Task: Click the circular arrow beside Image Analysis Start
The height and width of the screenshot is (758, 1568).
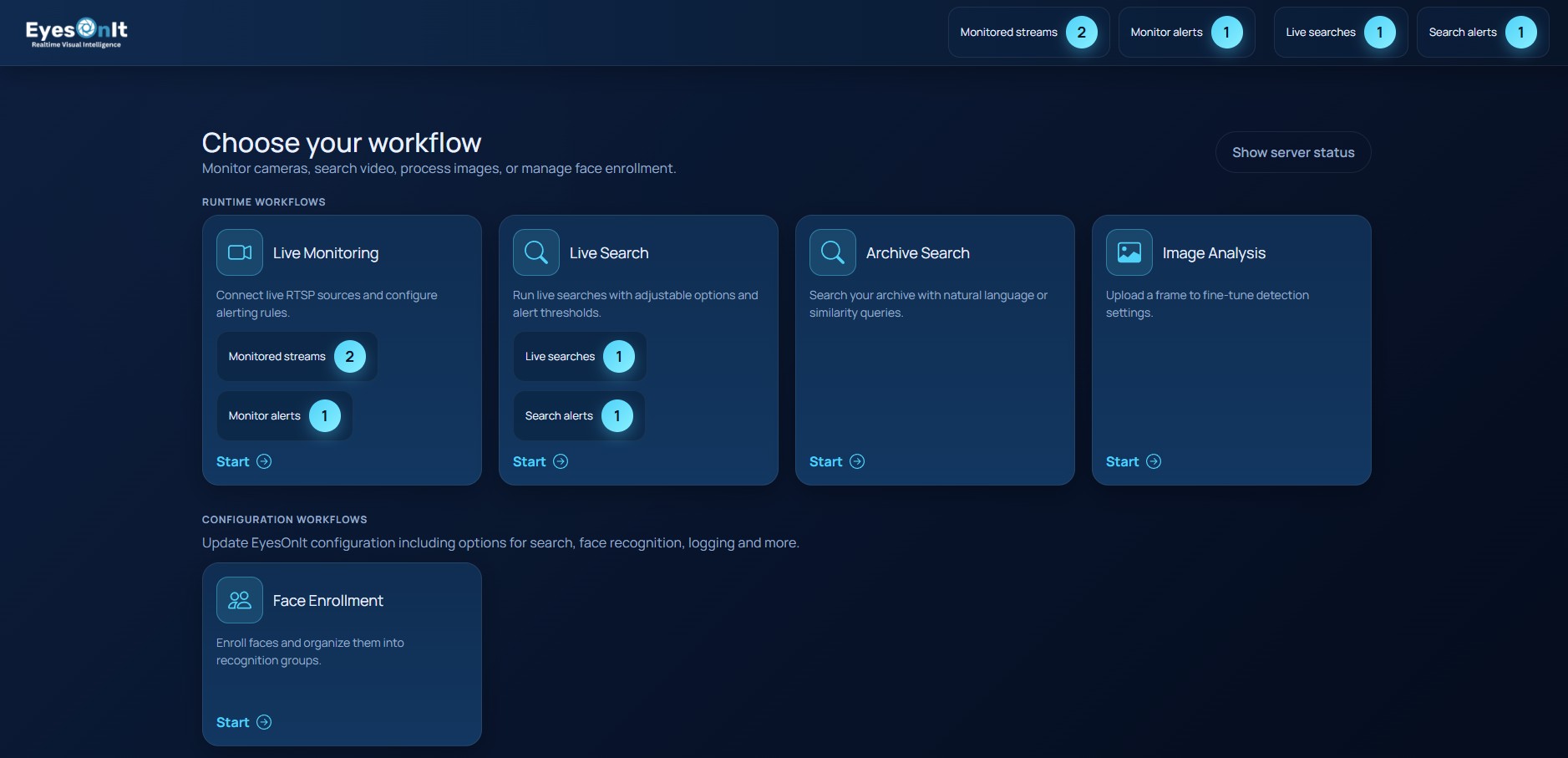Action: pos(1153,461)
